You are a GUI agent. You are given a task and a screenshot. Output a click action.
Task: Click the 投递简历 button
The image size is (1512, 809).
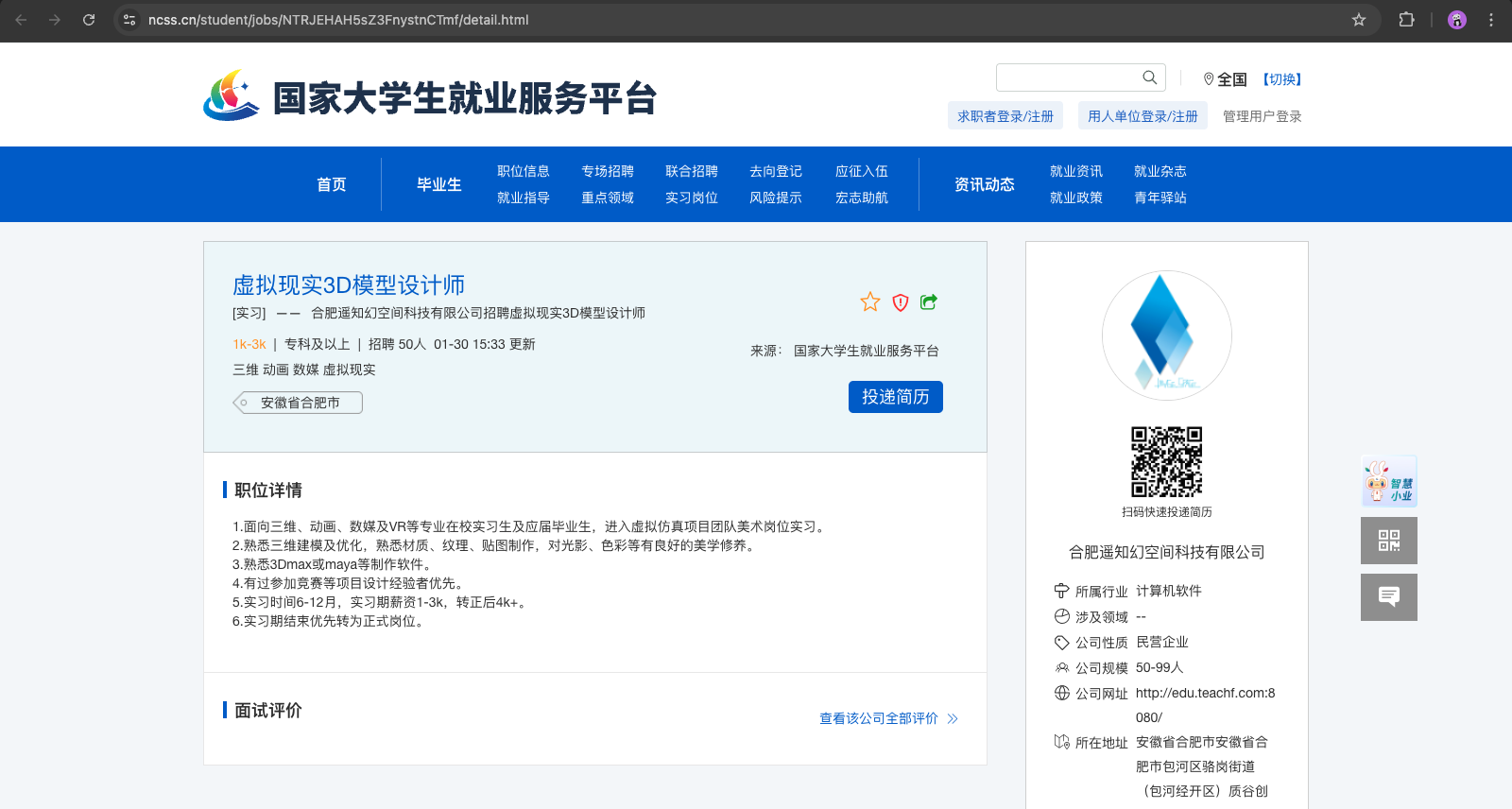(895, 397)
